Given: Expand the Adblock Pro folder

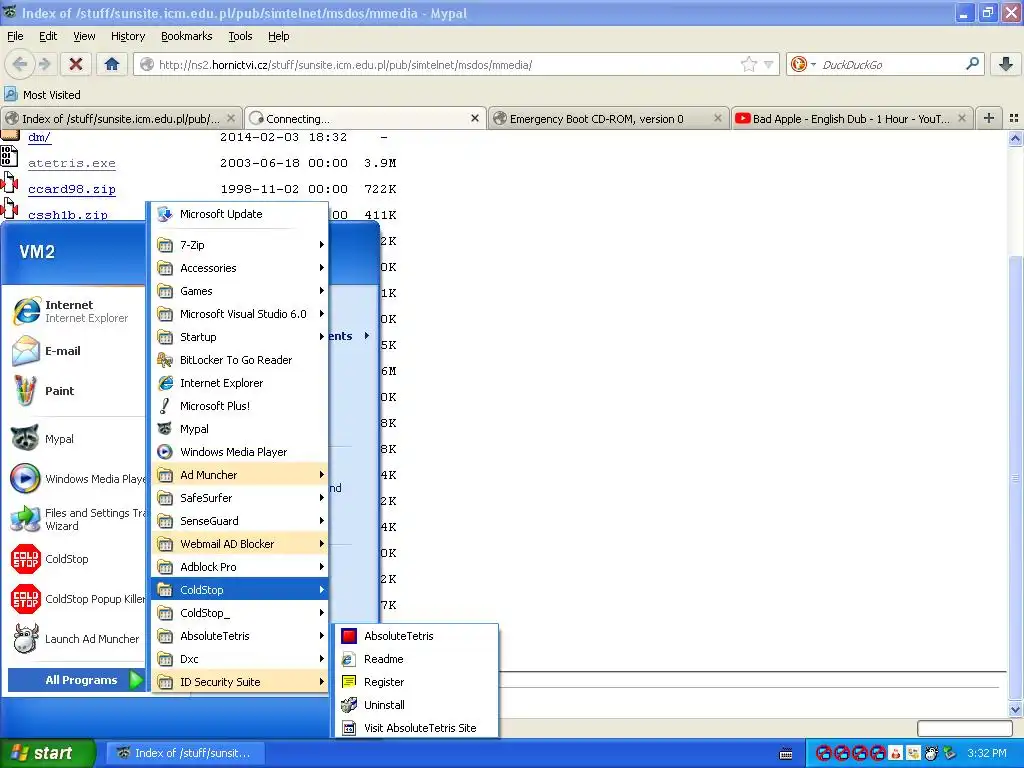Looking at the screenshot, I should 240,567.
